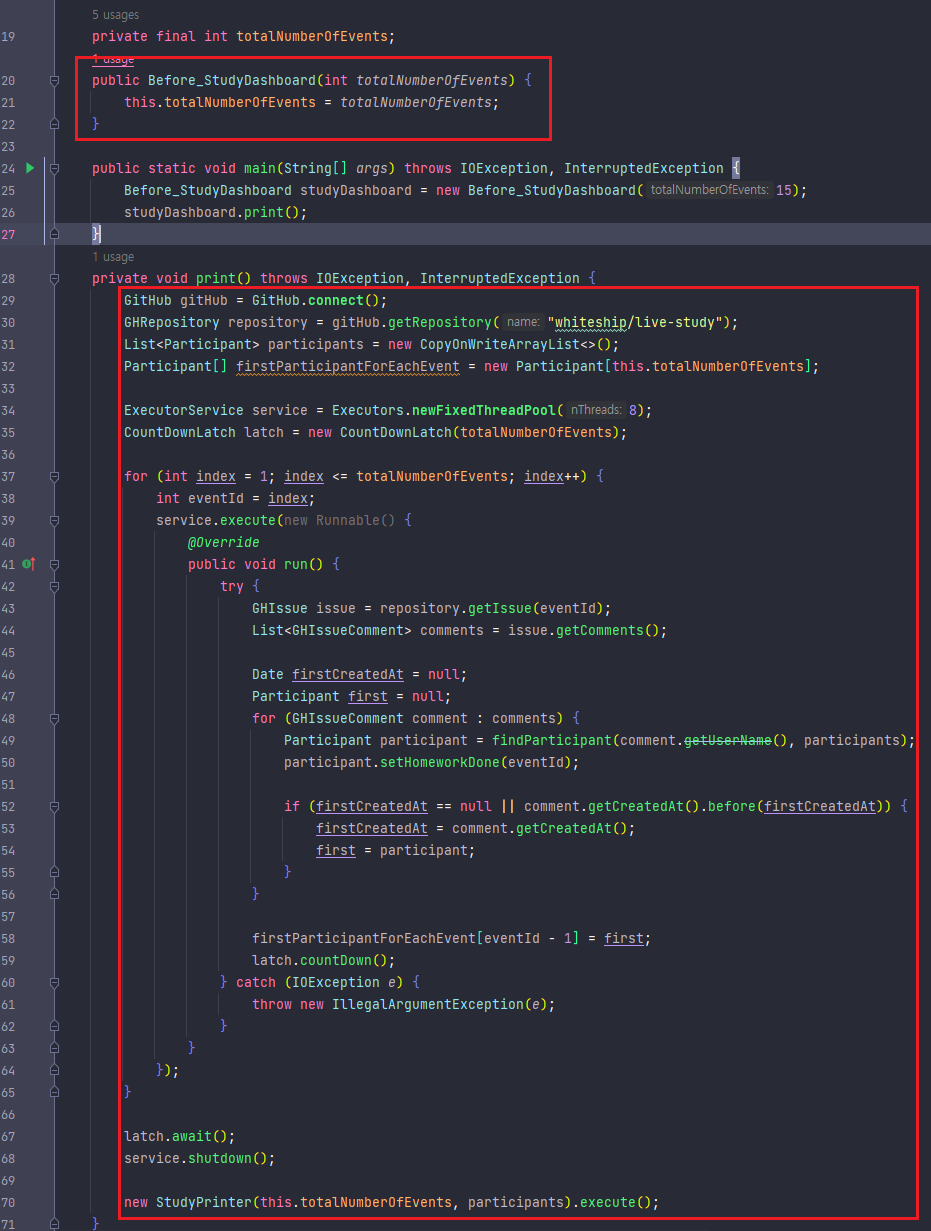This screenshot has height=1231, width=931.
Task: Click the StudyPrinter class name
Action: tap(204, 1202)
